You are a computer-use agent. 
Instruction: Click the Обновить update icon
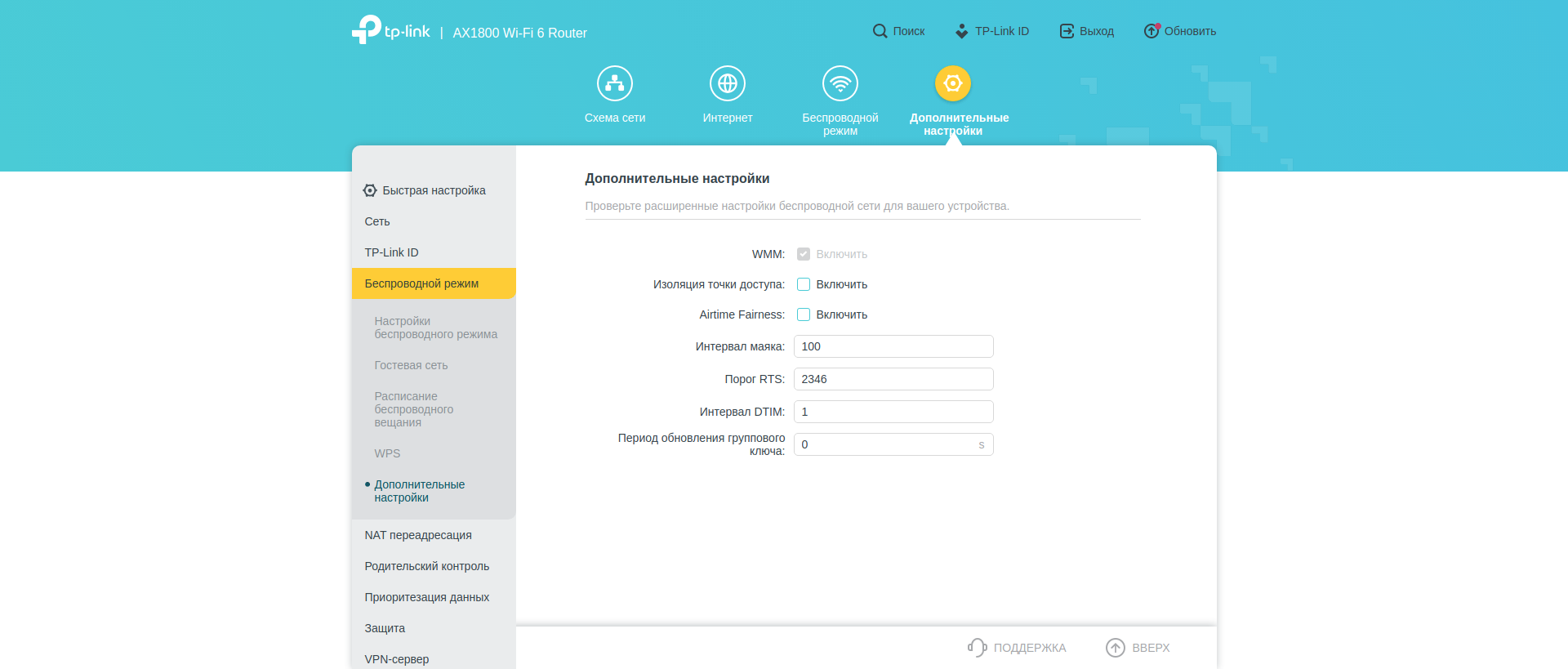point(1151,31)
